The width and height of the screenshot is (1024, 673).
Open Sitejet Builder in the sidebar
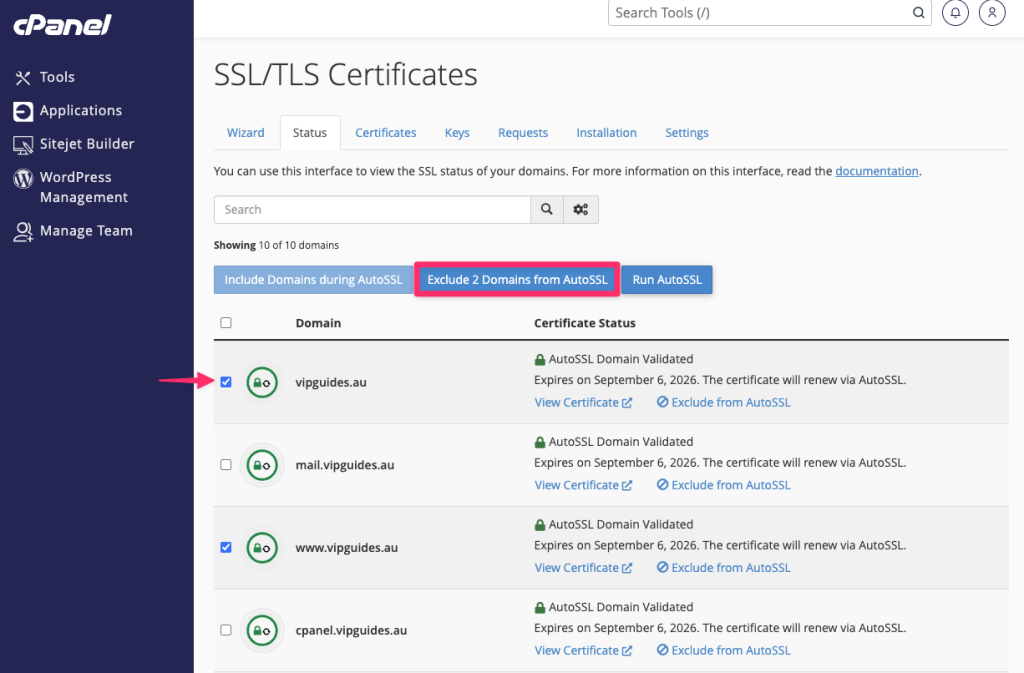coord(74,144)
